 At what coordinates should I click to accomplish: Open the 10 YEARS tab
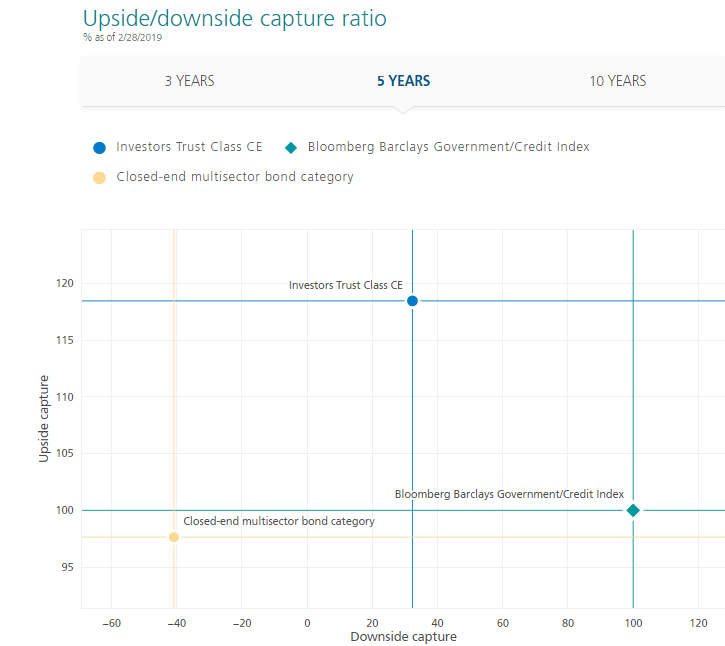(x=617, y=81)
